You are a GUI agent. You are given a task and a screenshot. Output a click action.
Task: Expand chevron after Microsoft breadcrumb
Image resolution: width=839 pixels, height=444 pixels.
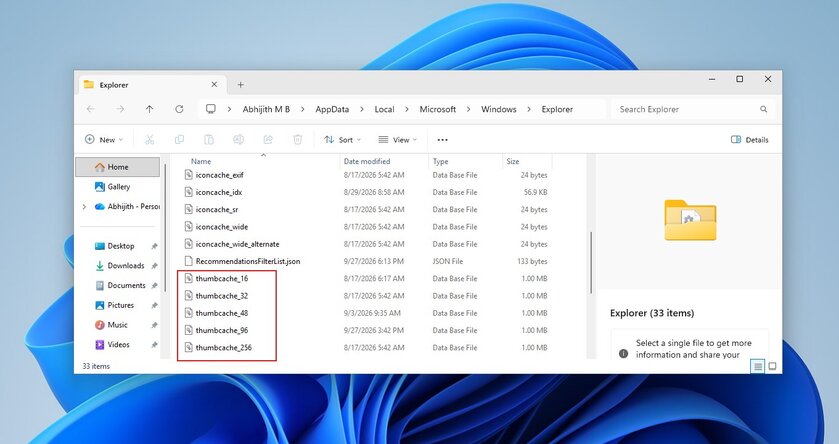pyautogui.click(x=469, y=109)
